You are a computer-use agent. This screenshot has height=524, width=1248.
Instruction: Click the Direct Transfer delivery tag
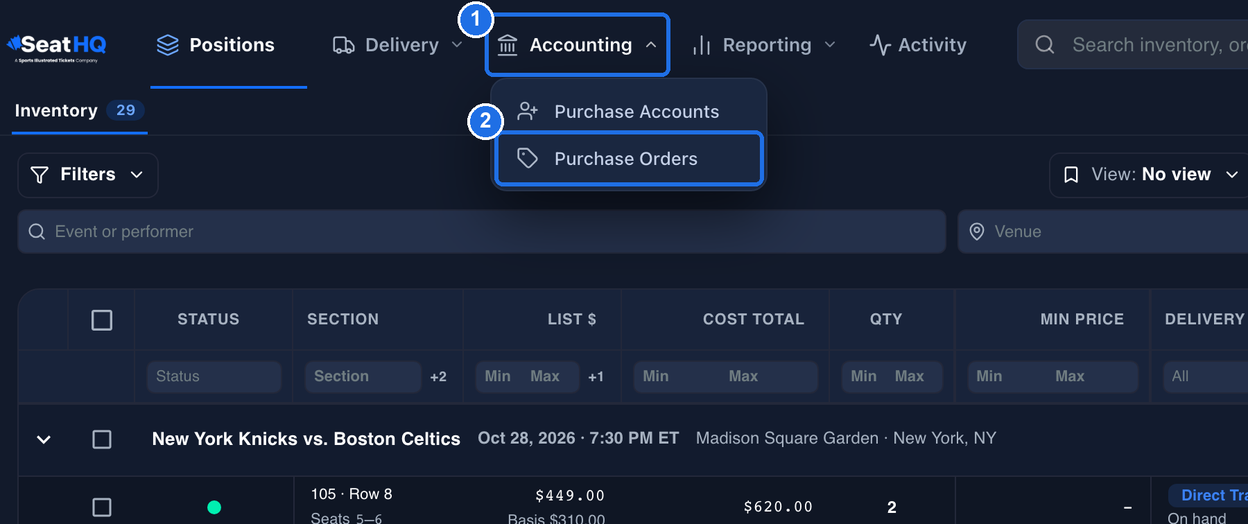pyautogui.click(x=1208, y=495)
